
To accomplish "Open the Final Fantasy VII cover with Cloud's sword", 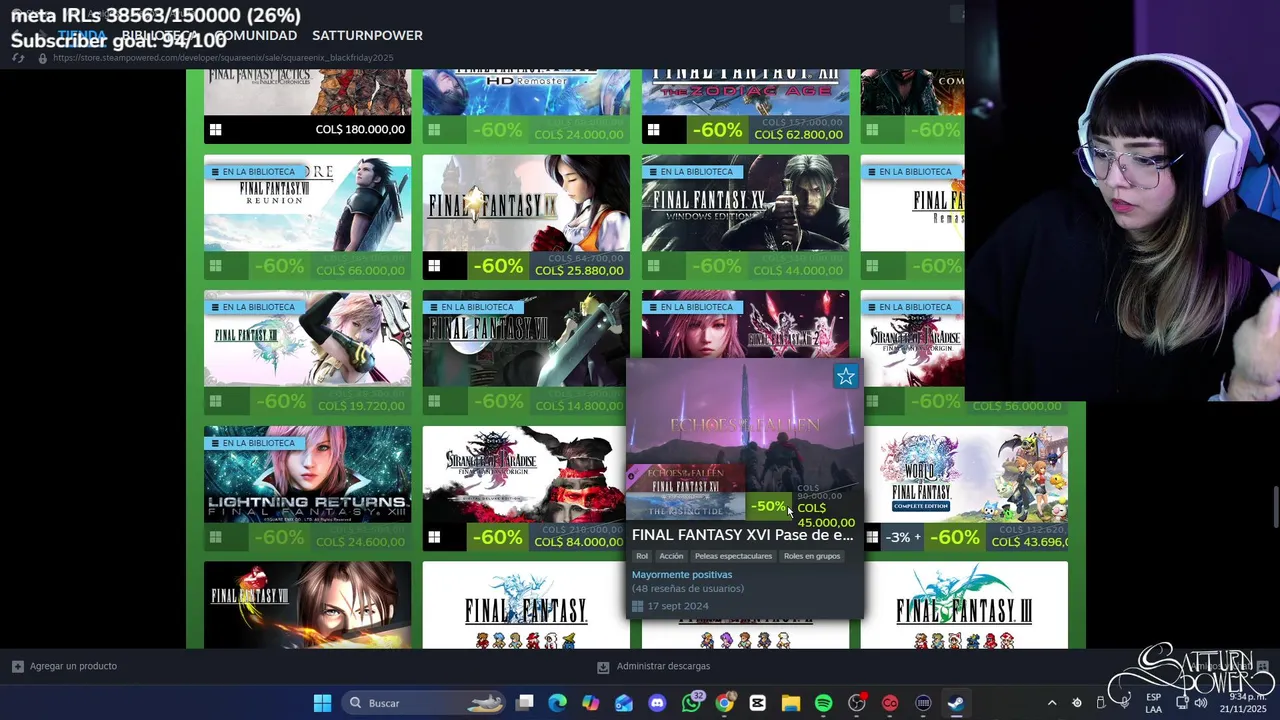I will (x=526, y=338).
